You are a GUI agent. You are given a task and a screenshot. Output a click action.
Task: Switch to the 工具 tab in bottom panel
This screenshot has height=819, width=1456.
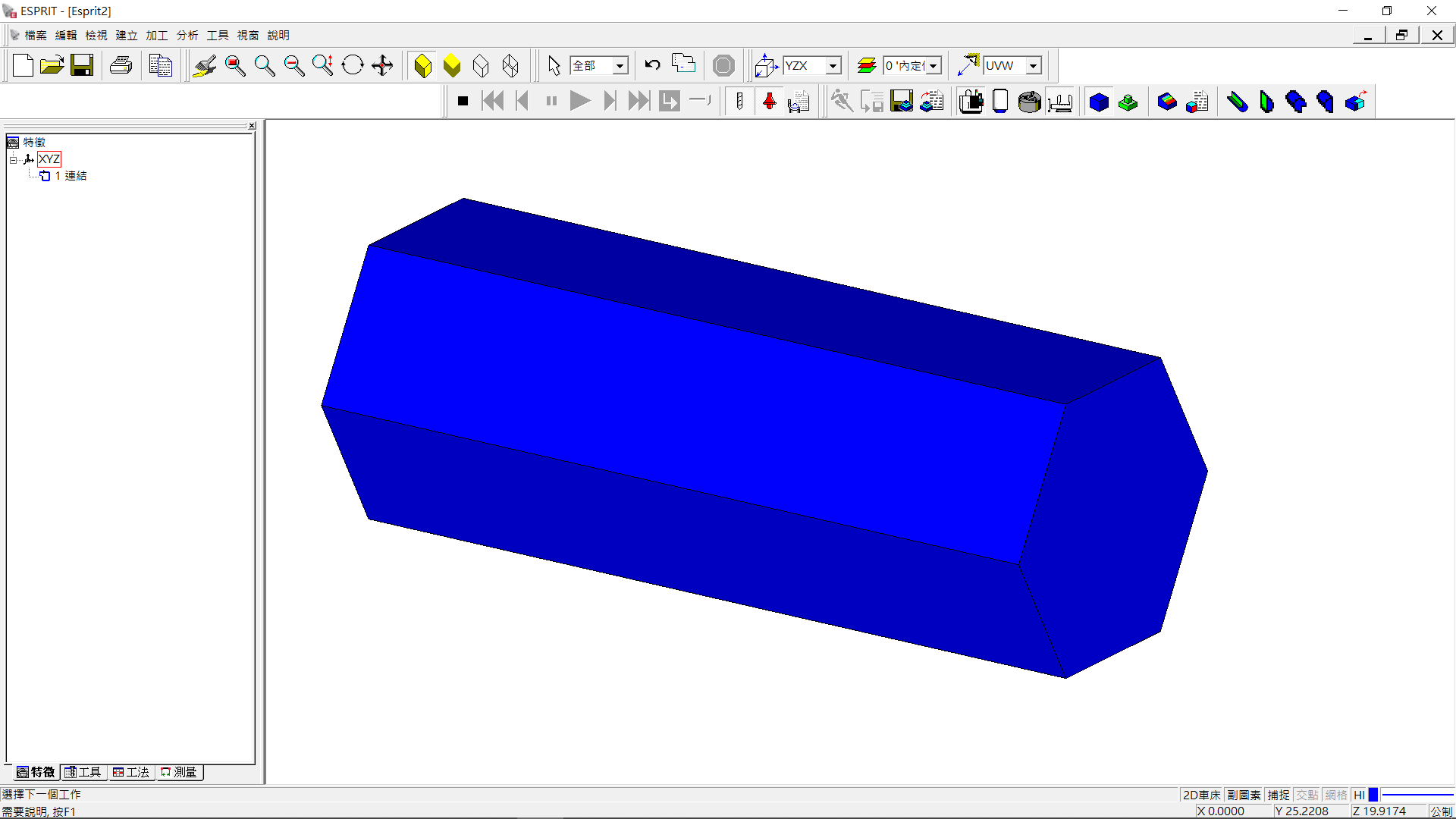coord(83,772)
